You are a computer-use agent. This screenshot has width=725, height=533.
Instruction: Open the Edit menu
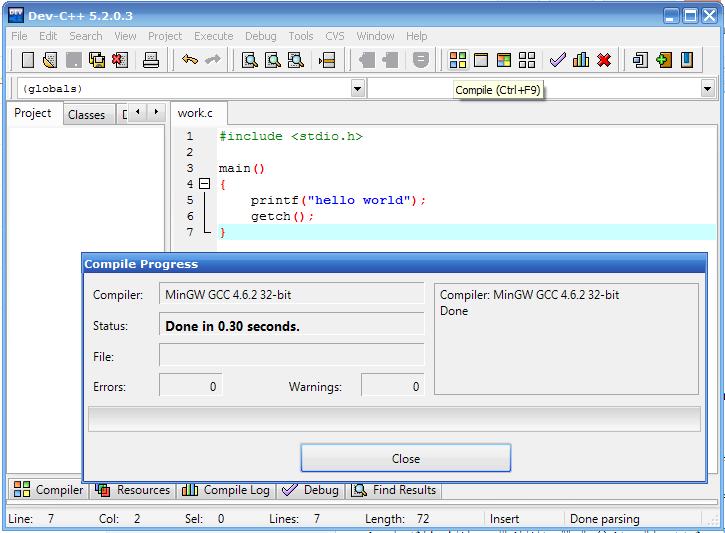coord(48,36)
